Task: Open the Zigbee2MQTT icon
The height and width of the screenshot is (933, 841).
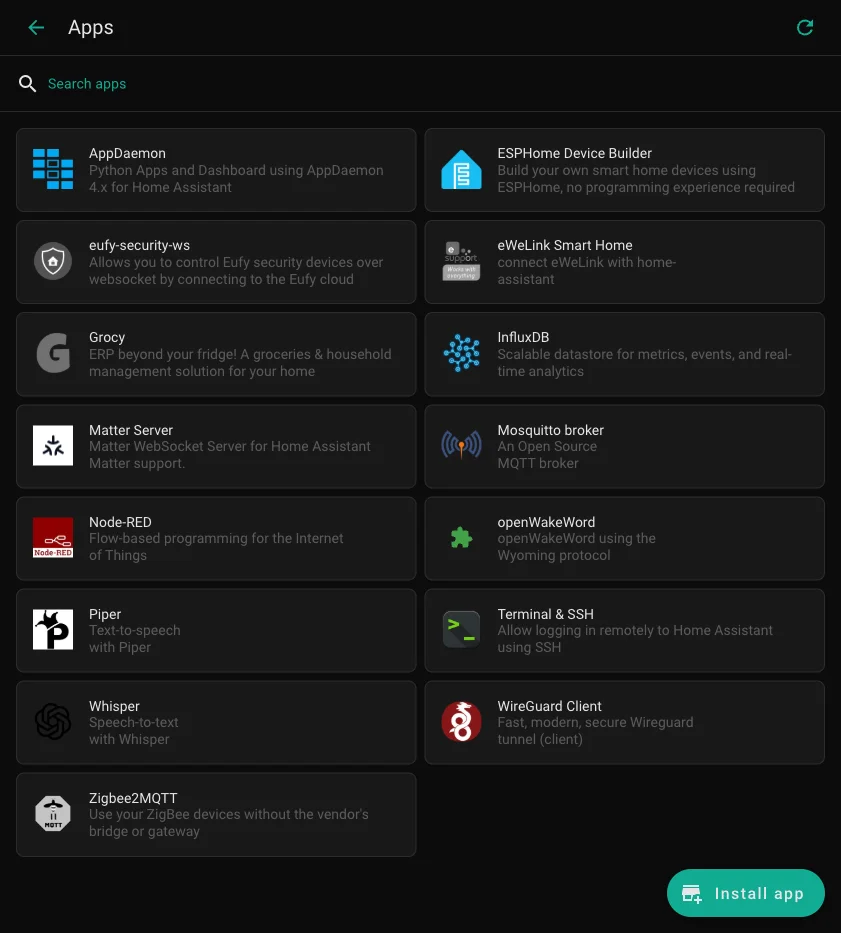Action: (52, 814)
